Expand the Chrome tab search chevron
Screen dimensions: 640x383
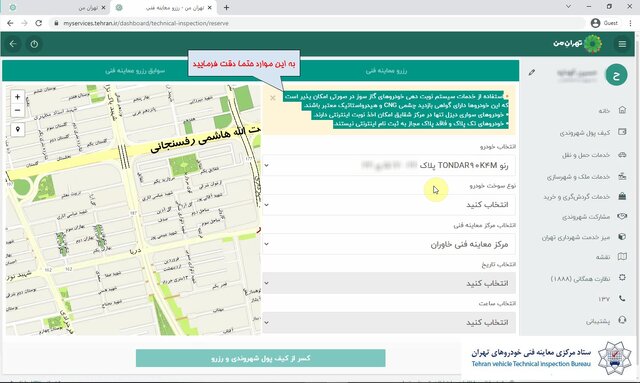pos(568,7)
